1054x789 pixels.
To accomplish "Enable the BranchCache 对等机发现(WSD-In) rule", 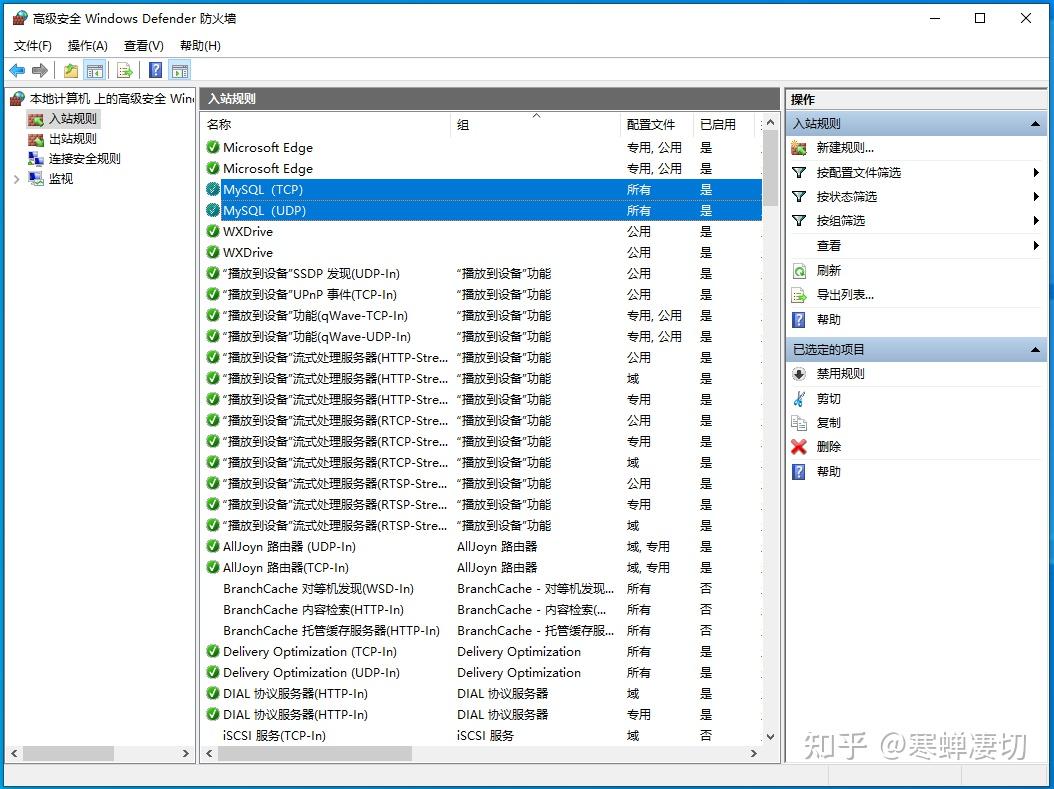I will pos(213,589).
